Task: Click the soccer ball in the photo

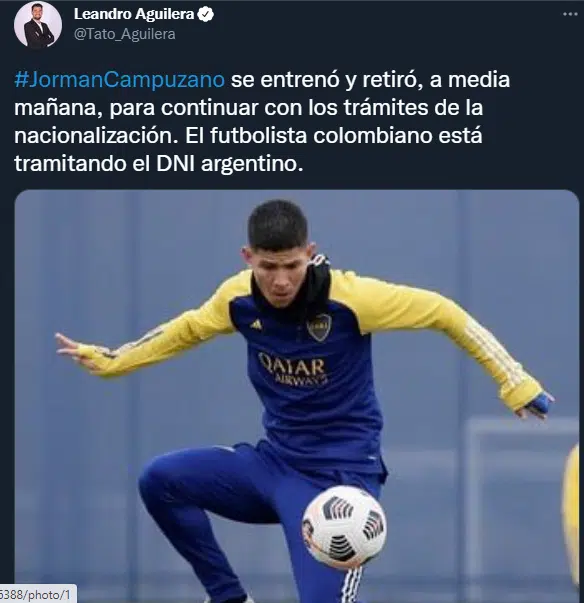Action: click(344, 527)
